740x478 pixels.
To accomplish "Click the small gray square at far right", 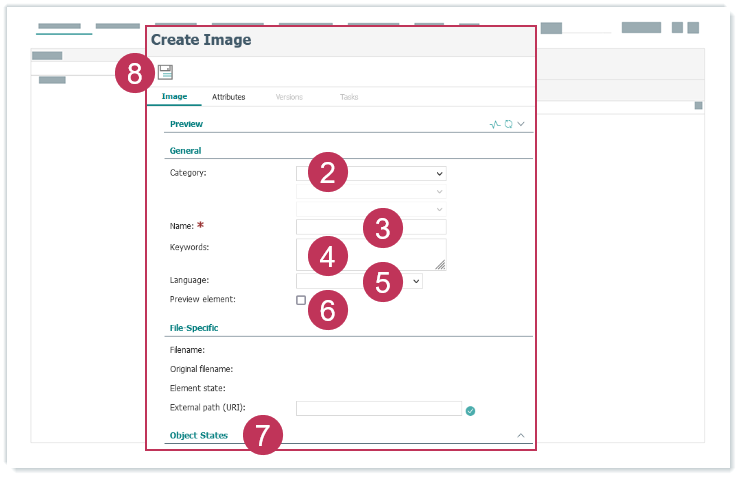I will click(x=698, y=106).
